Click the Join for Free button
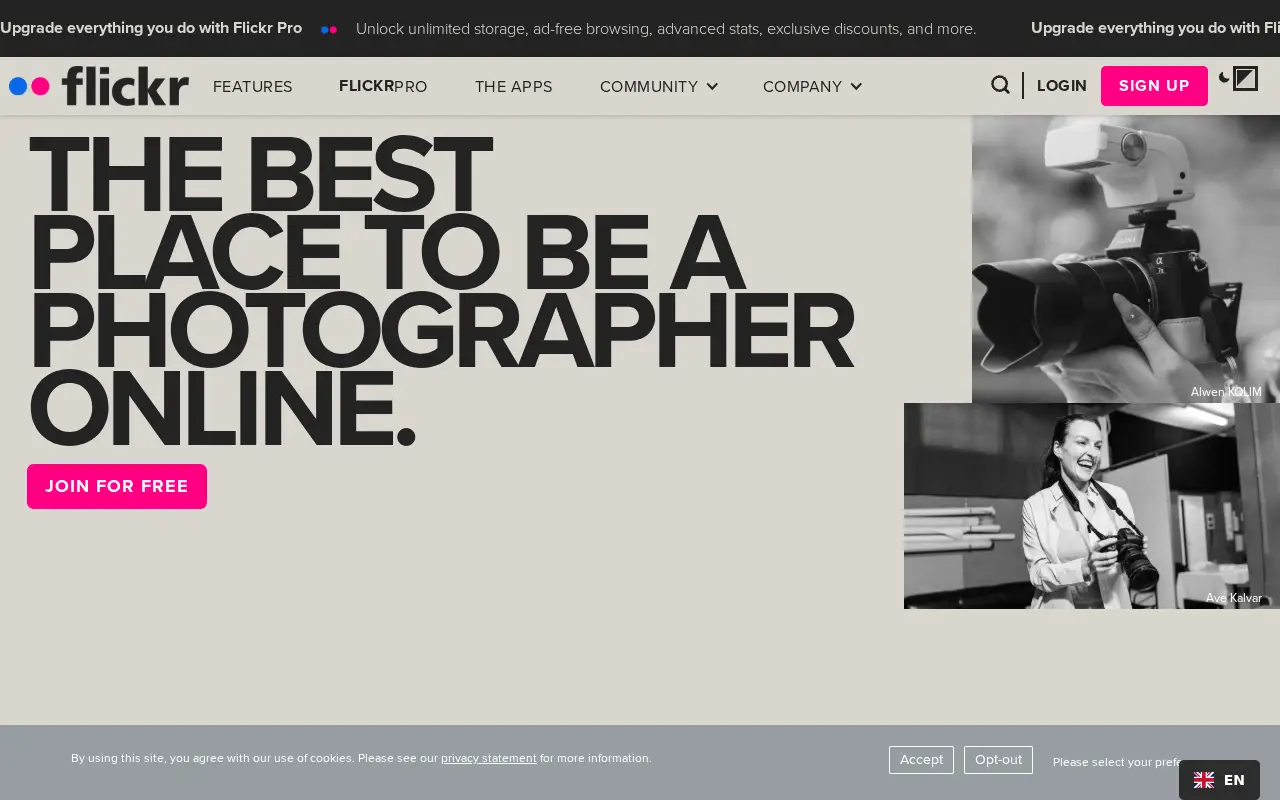This screenshot has height=800, width=1280. coord(117,486)
